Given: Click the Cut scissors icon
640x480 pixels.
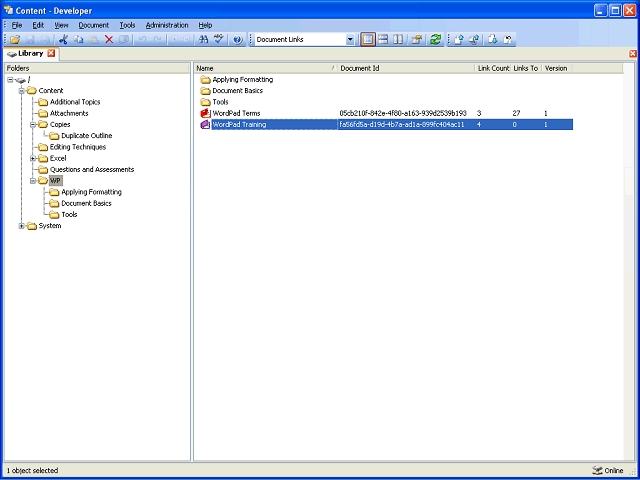Looking at the screenshot, I should pyautogui.click(x=63, y=40).
